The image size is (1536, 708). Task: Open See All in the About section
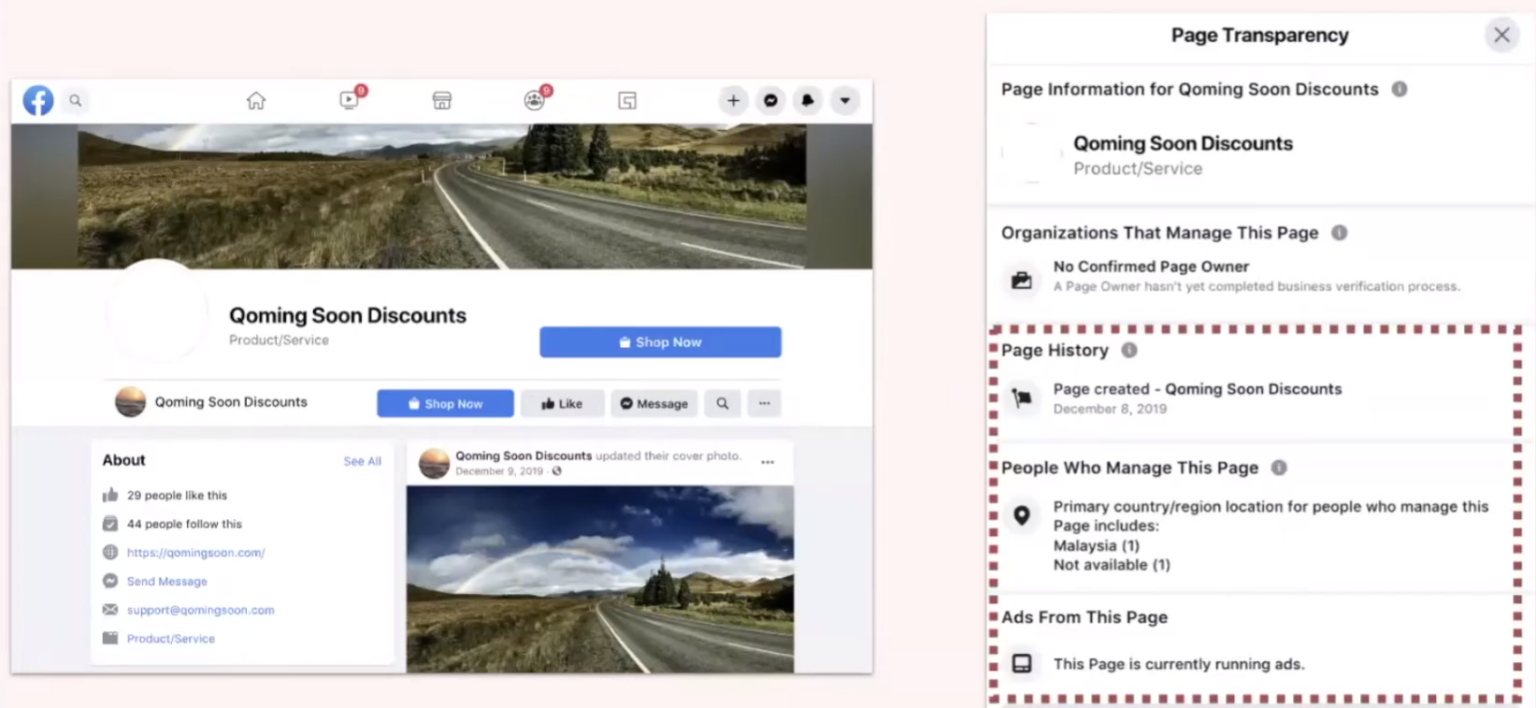coord(362,461)
